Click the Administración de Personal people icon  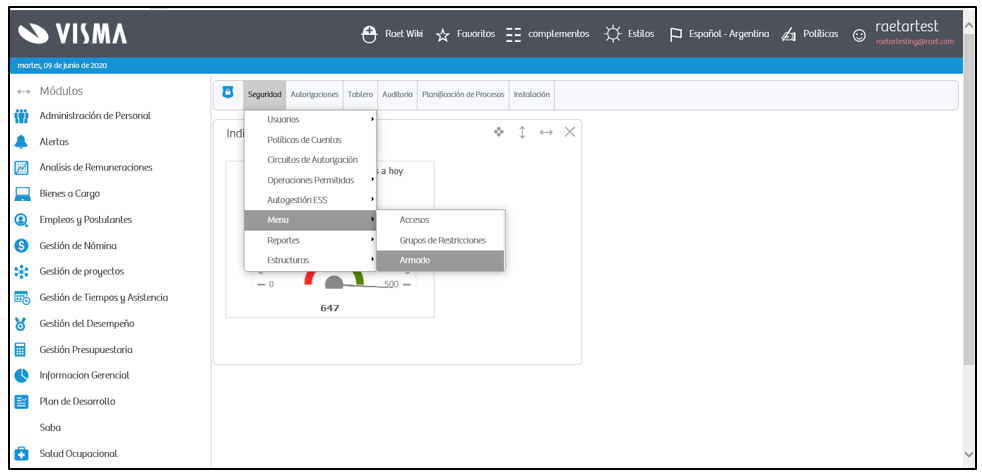[22, 116]
